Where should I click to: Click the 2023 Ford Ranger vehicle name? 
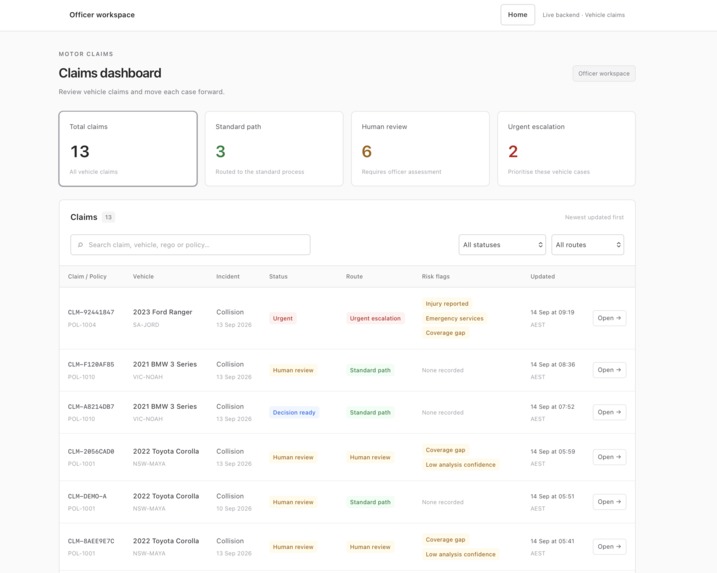(x=162, y=312)
